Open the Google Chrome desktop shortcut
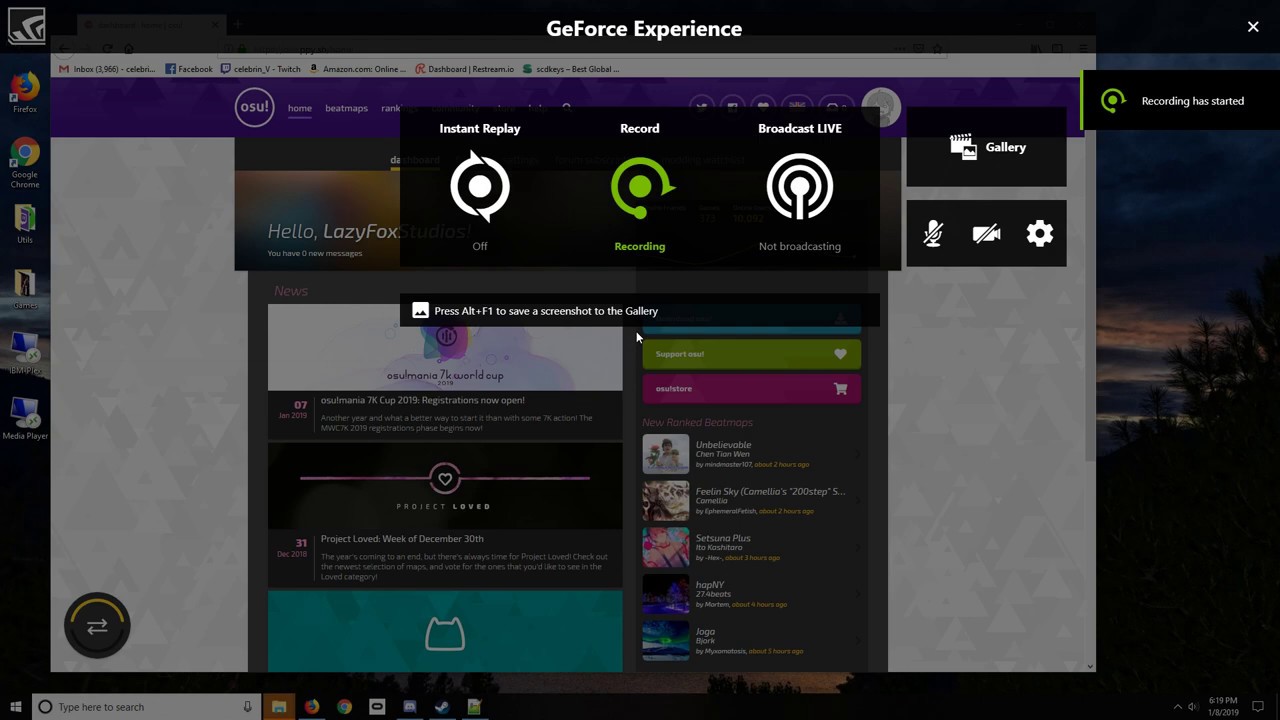 pos(25,163)
